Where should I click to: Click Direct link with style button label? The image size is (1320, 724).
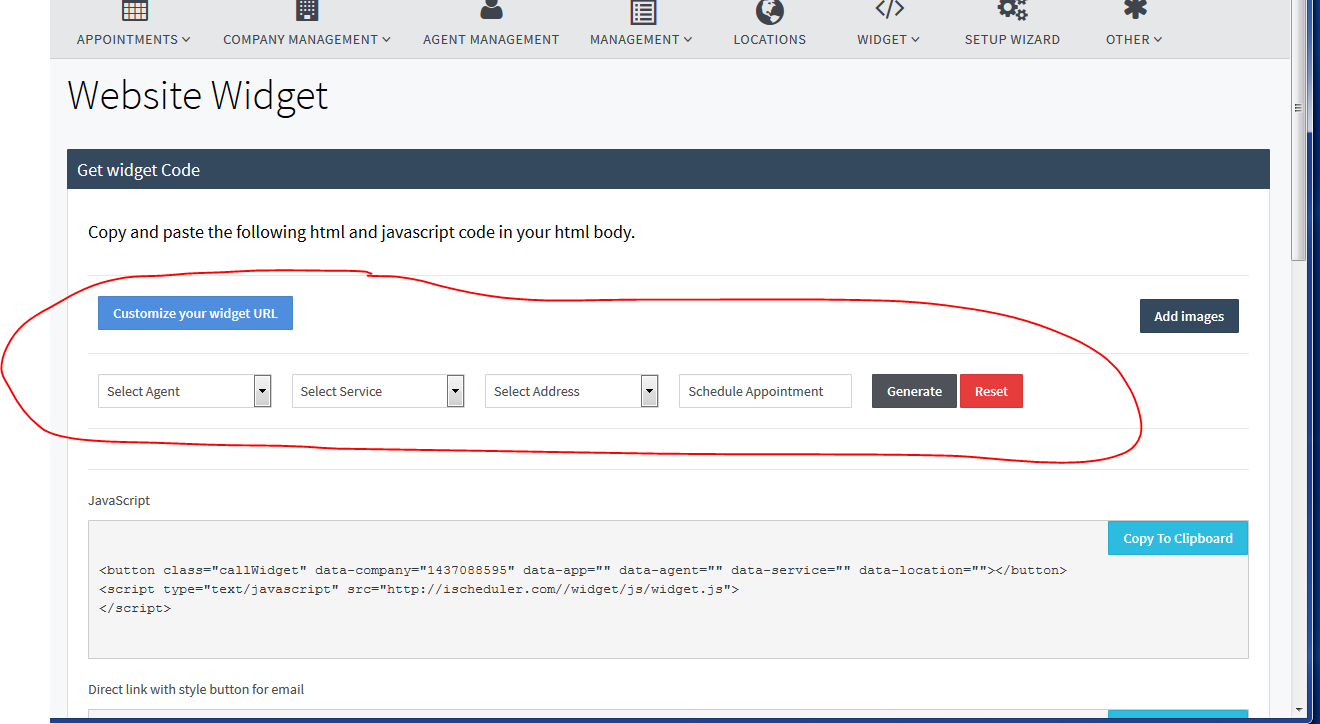(196, 689)
